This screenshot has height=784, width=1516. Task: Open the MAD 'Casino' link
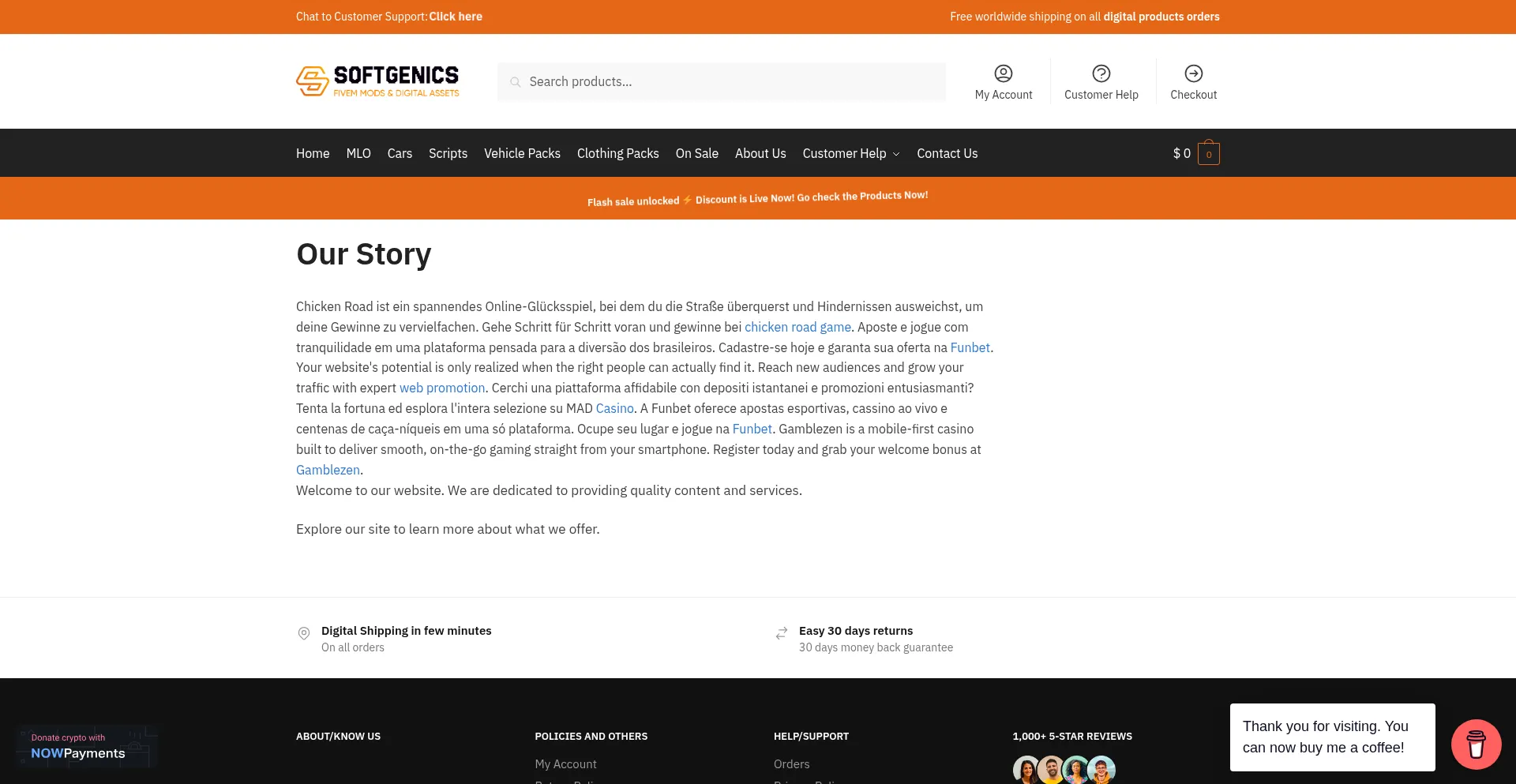(614, 408)
